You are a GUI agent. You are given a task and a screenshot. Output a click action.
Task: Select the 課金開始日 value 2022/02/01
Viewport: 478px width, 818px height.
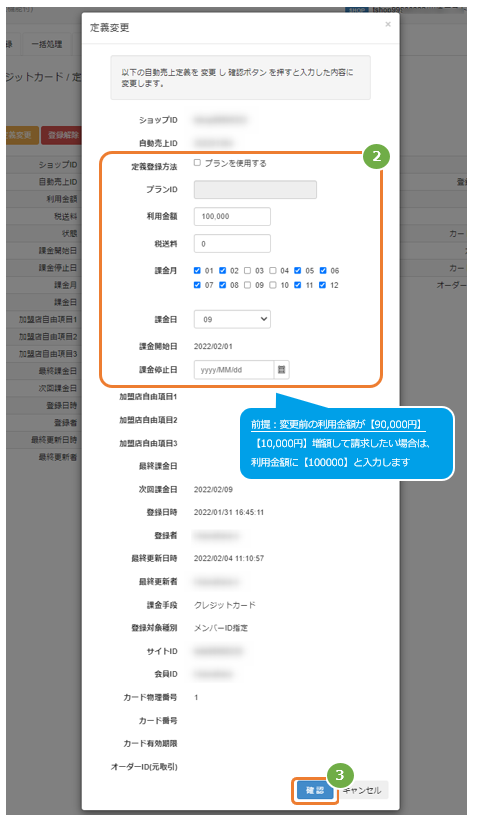click(x=213, y=346)
